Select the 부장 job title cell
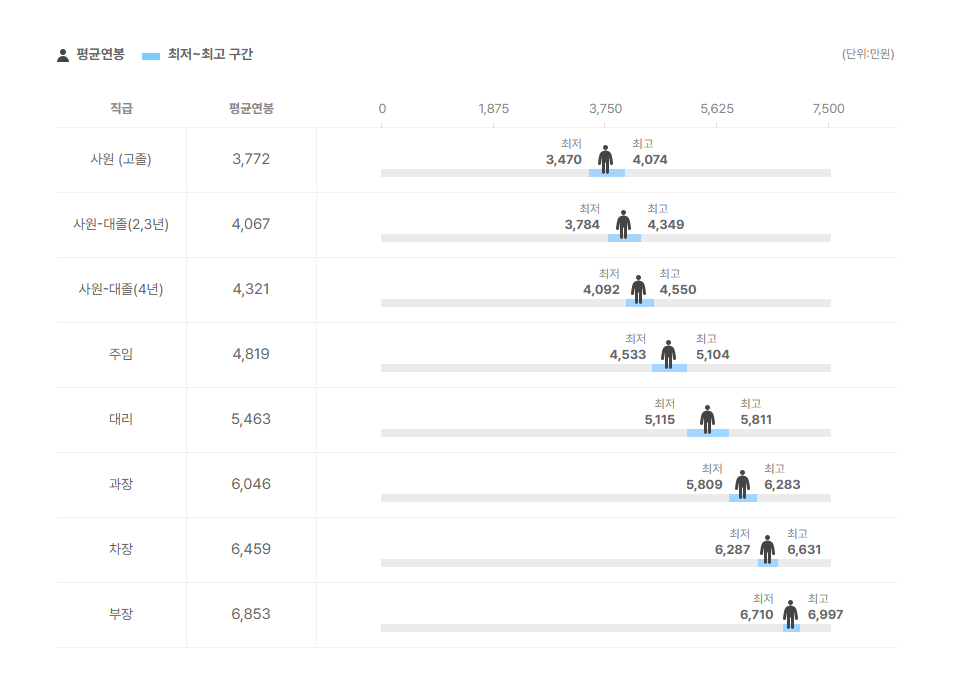Screen dimensions: 953x697 pyautogui.click(x=121, y=614)
